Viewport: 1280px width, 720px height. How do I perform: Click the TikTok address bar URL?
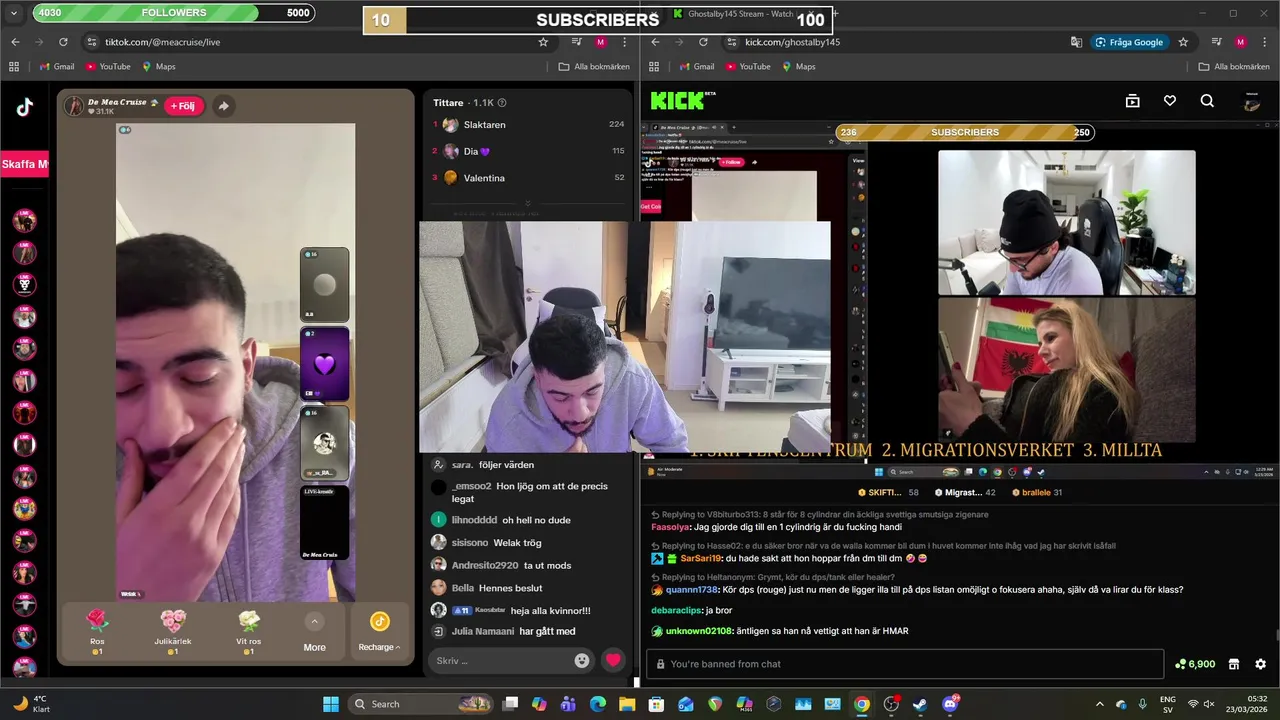tap(162, 42)
